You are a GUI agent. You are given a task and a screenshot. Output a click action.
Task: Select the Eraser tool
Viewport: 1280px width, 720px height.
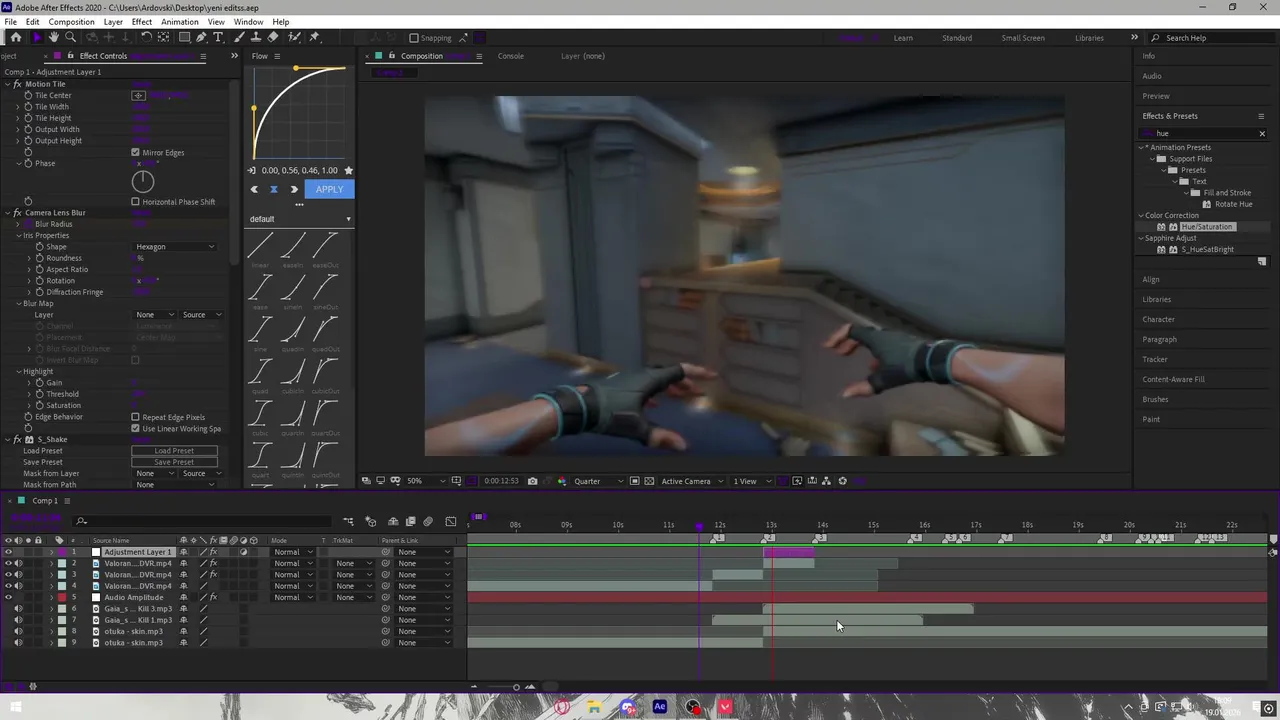(273, 38)
